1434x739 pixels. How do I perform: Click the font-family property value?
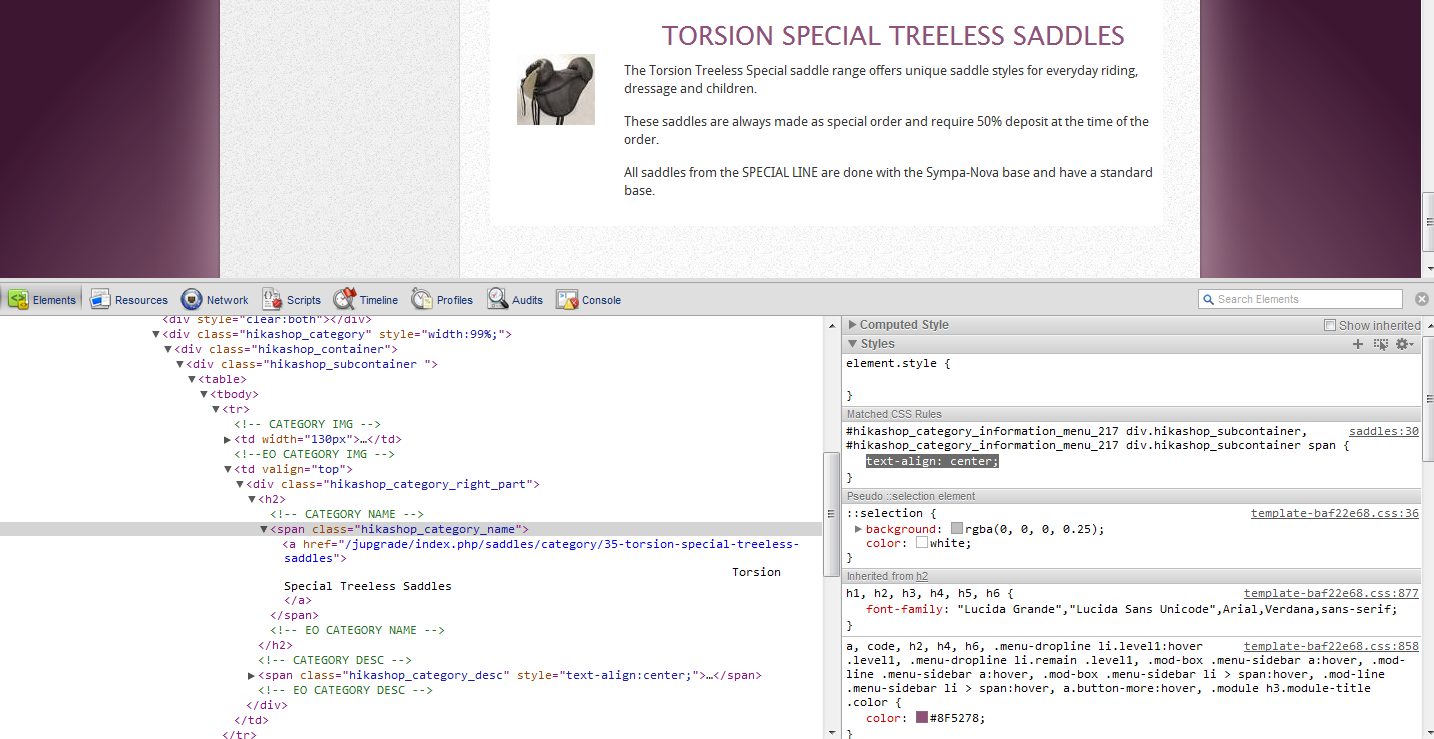(1176, 608)
